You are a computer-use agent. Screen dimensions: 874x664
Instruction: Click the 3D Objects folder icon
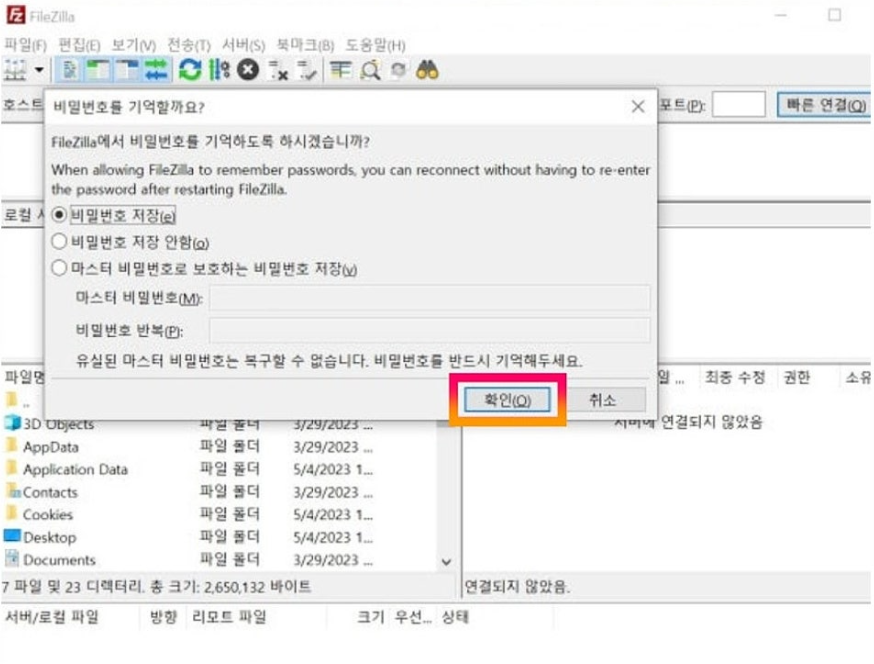[x=12, y=423]
